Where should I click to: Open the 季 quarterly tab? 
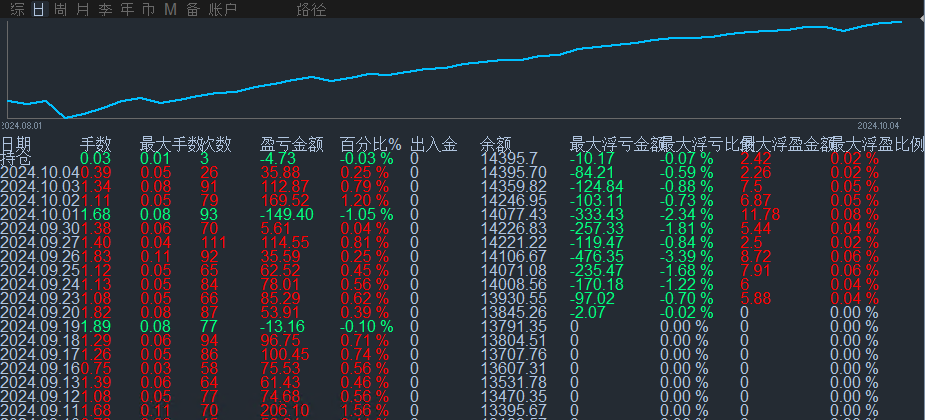(105, 9)
